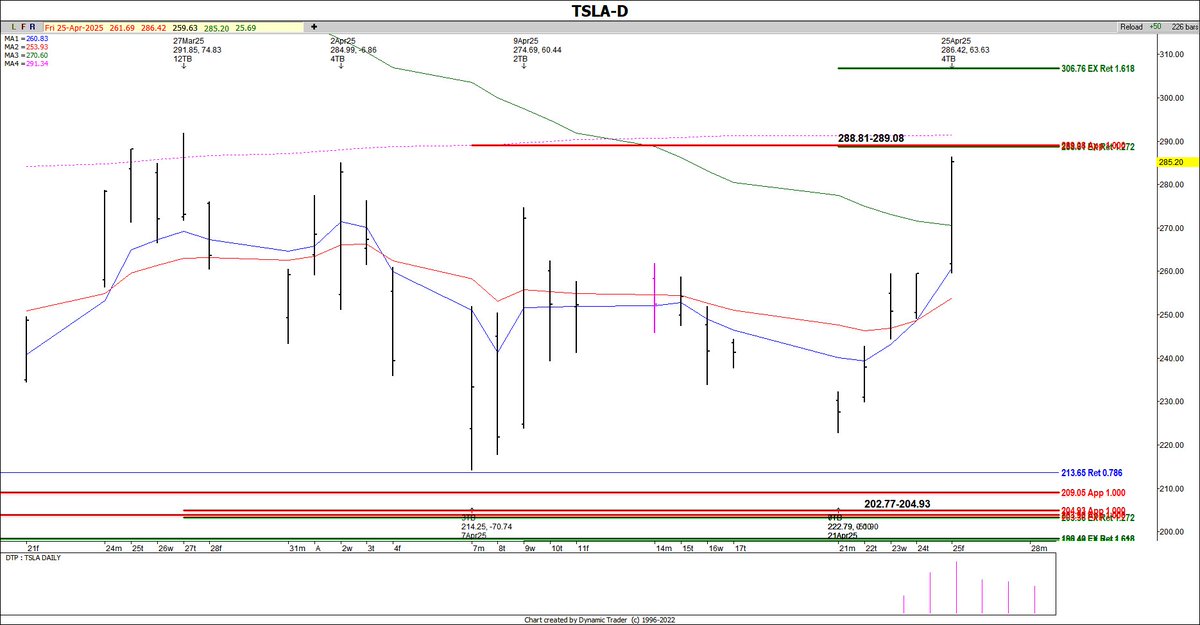Viewport: 1200px width, 625px height.
Task: Click the open price 261.69 readout
Action: coord(121,28)
